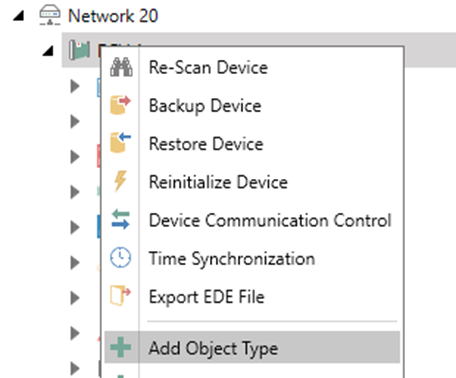Screen dimensions: 456x378
Task: Collapse the Network 20 tree node
Action: 19,16
